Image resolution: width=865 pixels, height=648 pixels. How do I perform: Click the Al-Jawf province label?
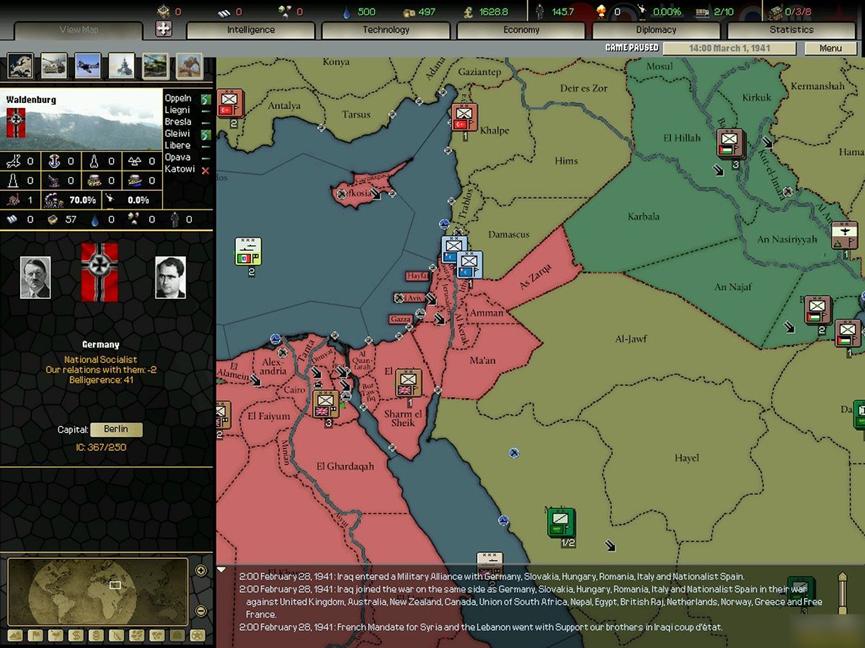click(631, 339)
